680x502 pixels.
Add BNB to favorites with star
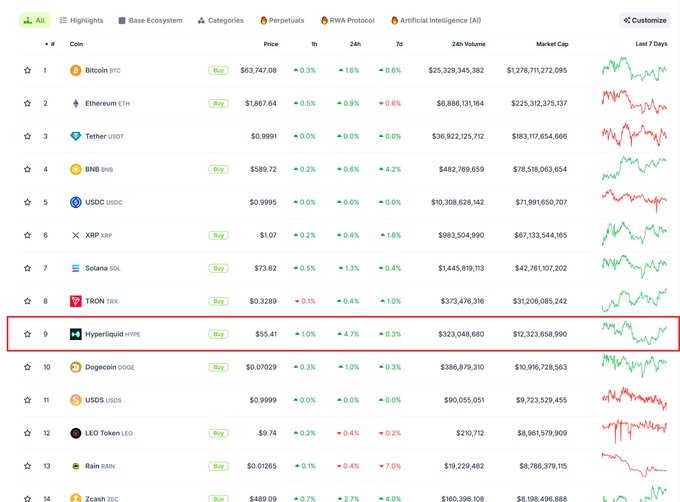pyautogui.click(x=27, y=169)
